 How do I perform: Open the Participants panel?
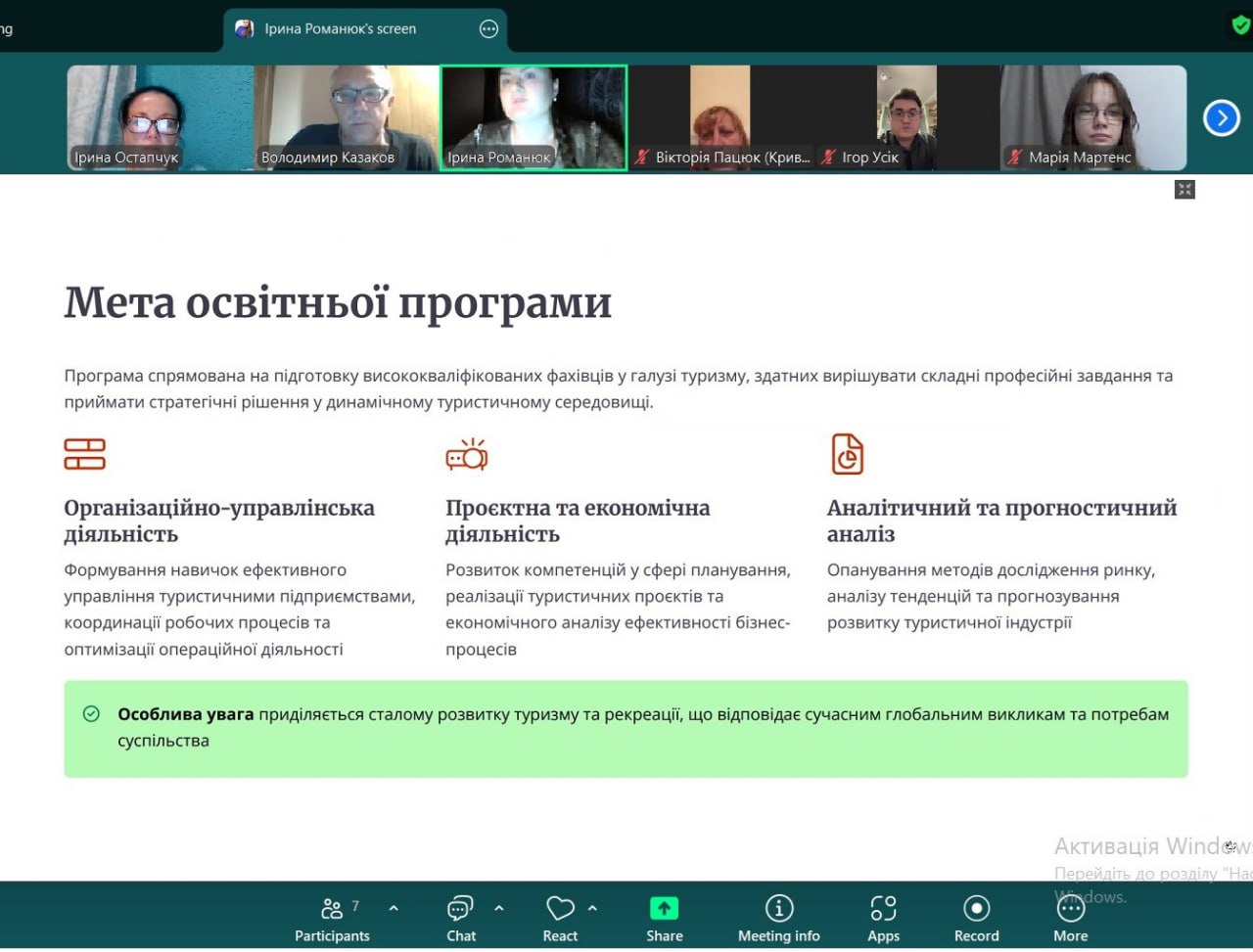332,919
